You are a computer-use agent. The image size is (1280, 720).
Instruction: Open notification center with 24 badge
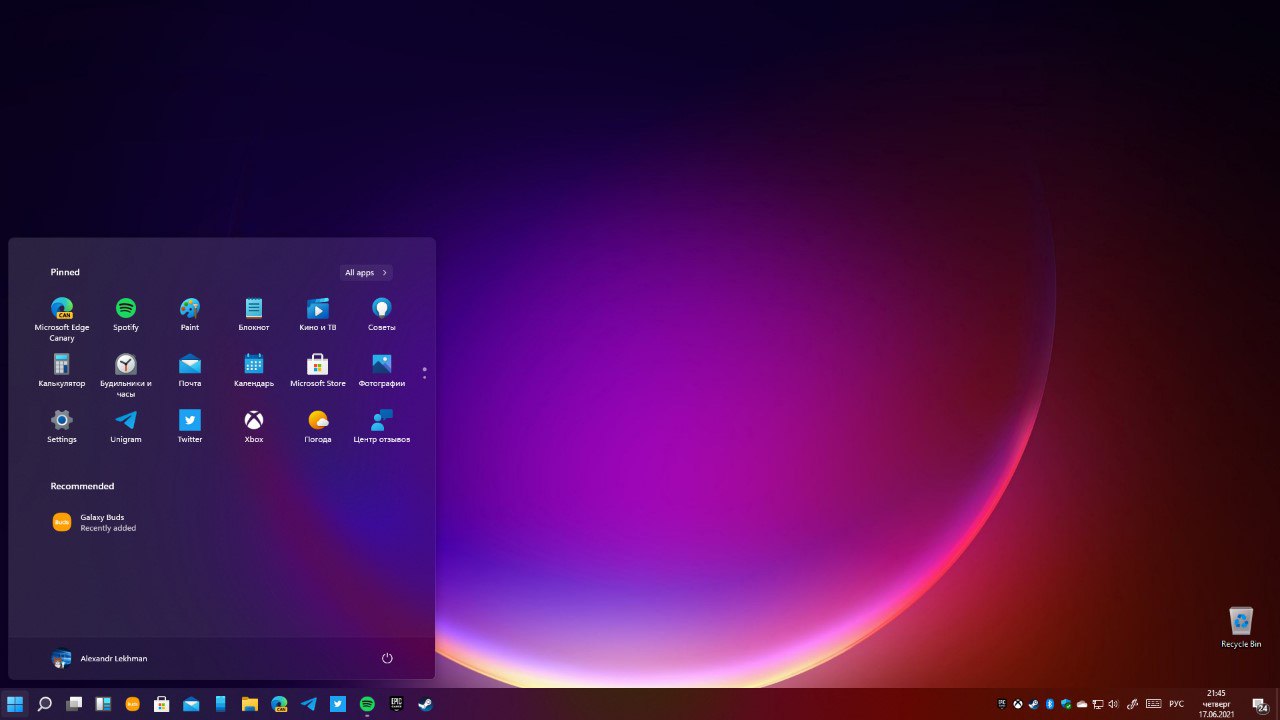coord(1260,705)
